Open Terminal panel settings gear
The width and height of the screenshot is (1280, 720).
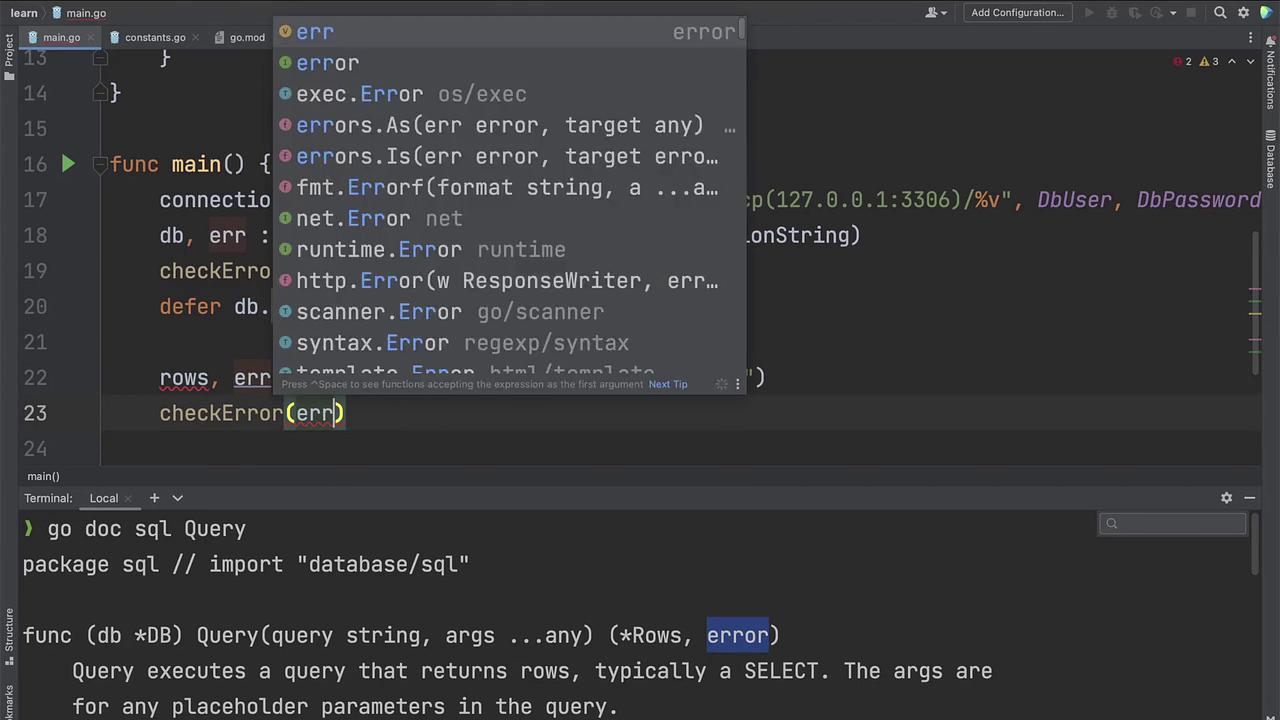(x=1226, y=498)
